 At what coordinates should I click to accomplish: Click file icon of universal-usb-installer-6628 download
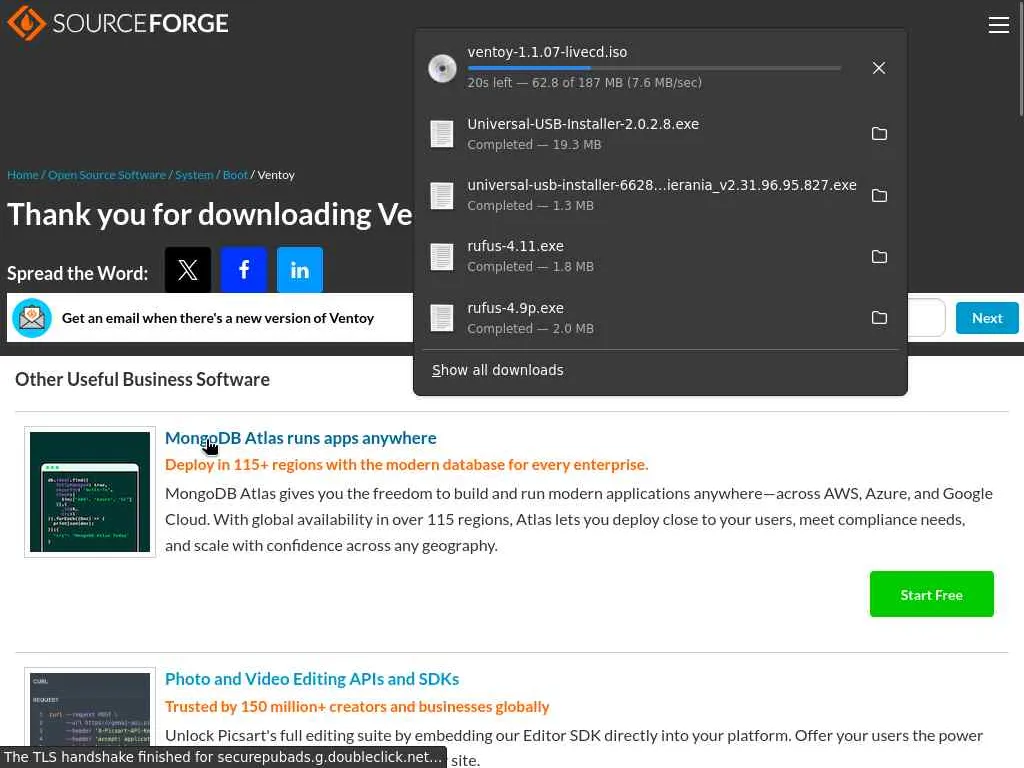(x=442, y=195)
